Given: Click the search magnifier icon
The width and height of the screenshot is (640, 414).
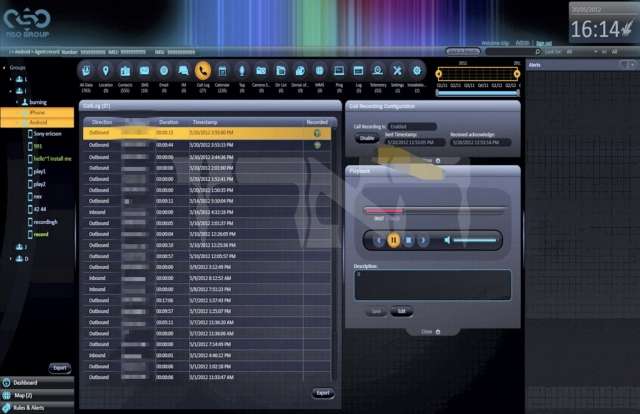Looking at the screenshot, I should tap(538, 52).
